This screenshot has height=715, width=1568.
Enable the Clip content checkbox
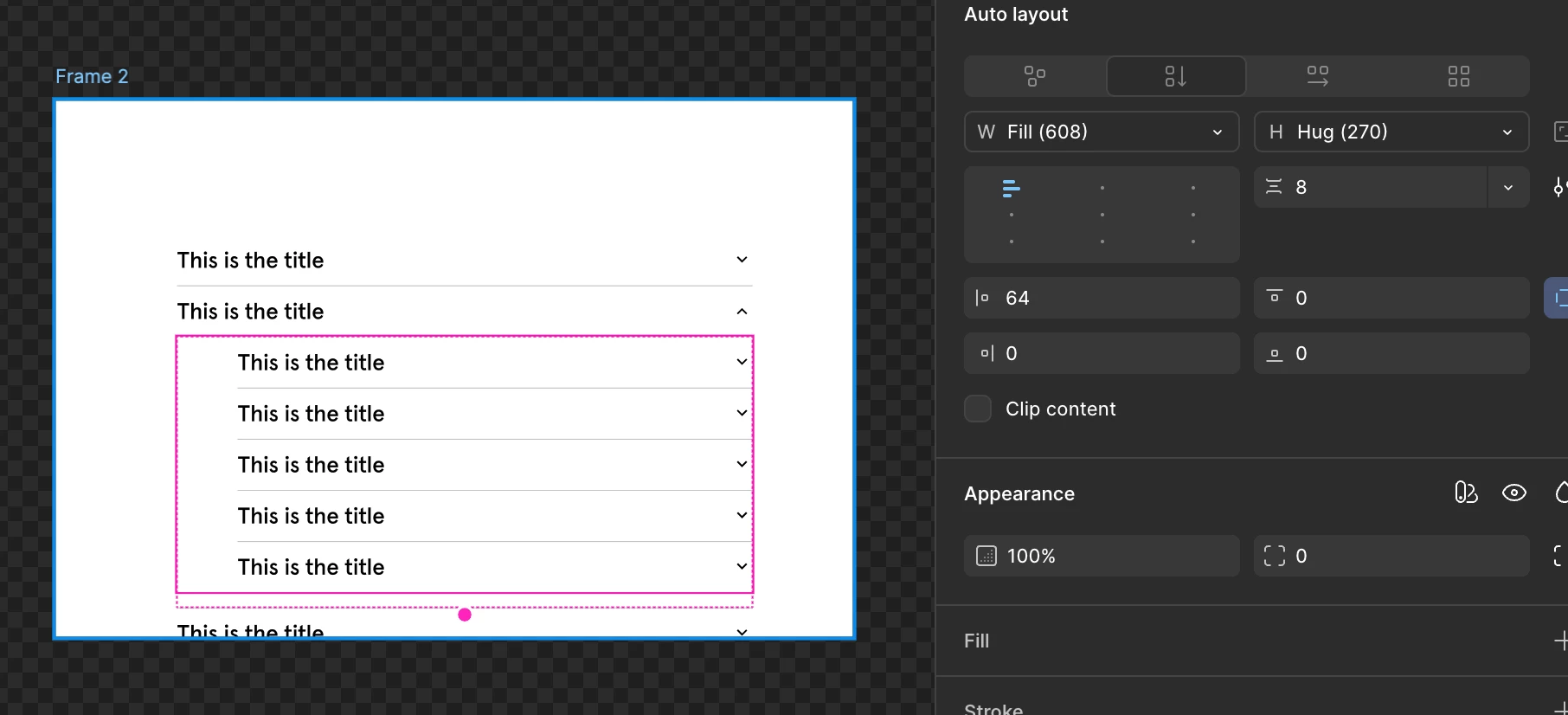[x=978, y=409]
